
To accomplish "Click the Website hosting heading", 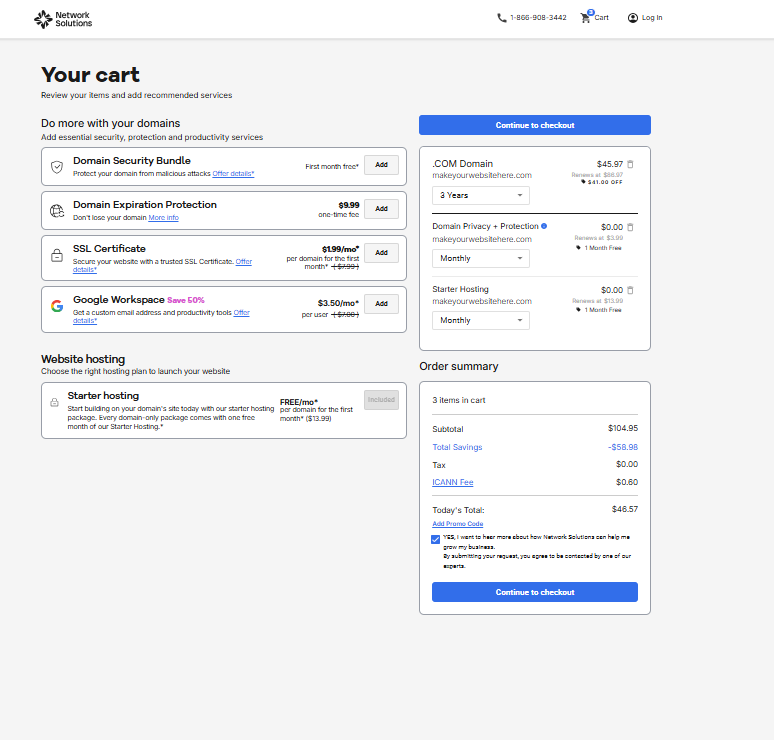I will 83,359.
